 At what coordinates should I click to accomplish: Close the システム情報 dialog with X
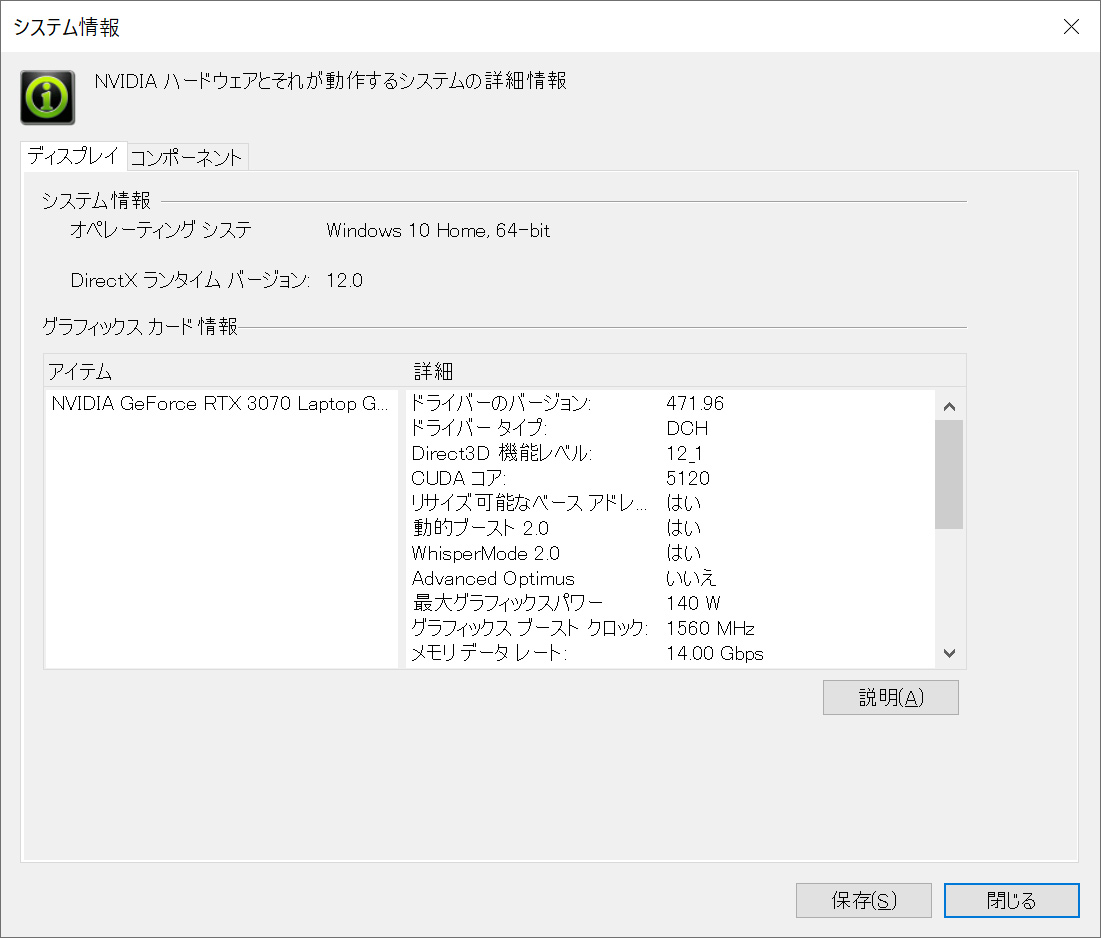tap(1071, 27)
